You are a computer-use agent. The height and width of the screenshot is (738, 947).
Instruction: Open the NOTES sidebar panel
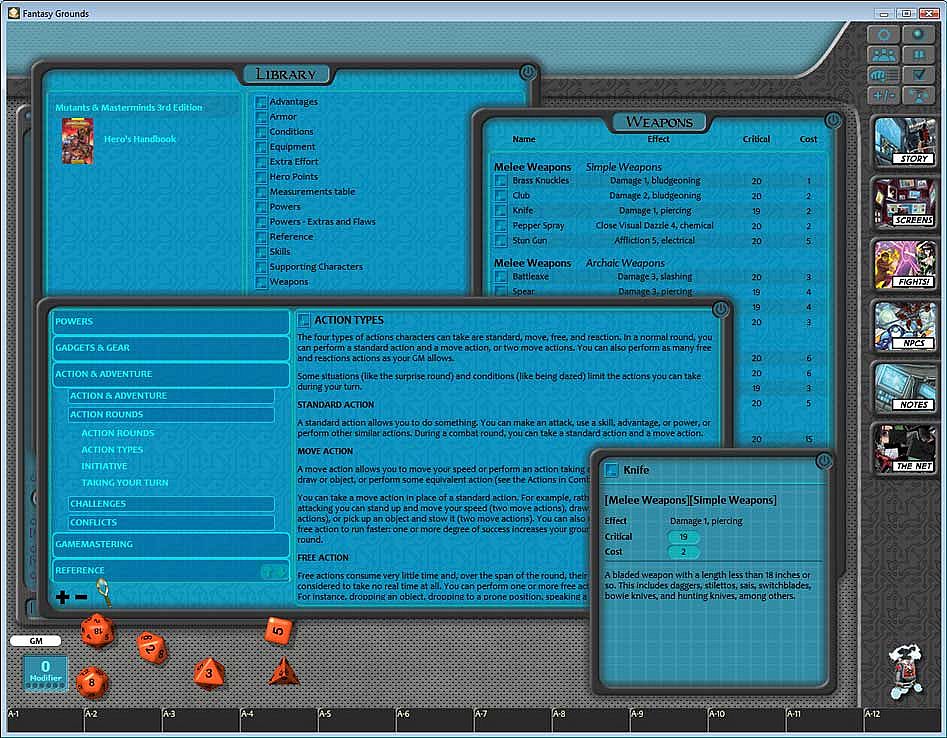coord(904,388)
